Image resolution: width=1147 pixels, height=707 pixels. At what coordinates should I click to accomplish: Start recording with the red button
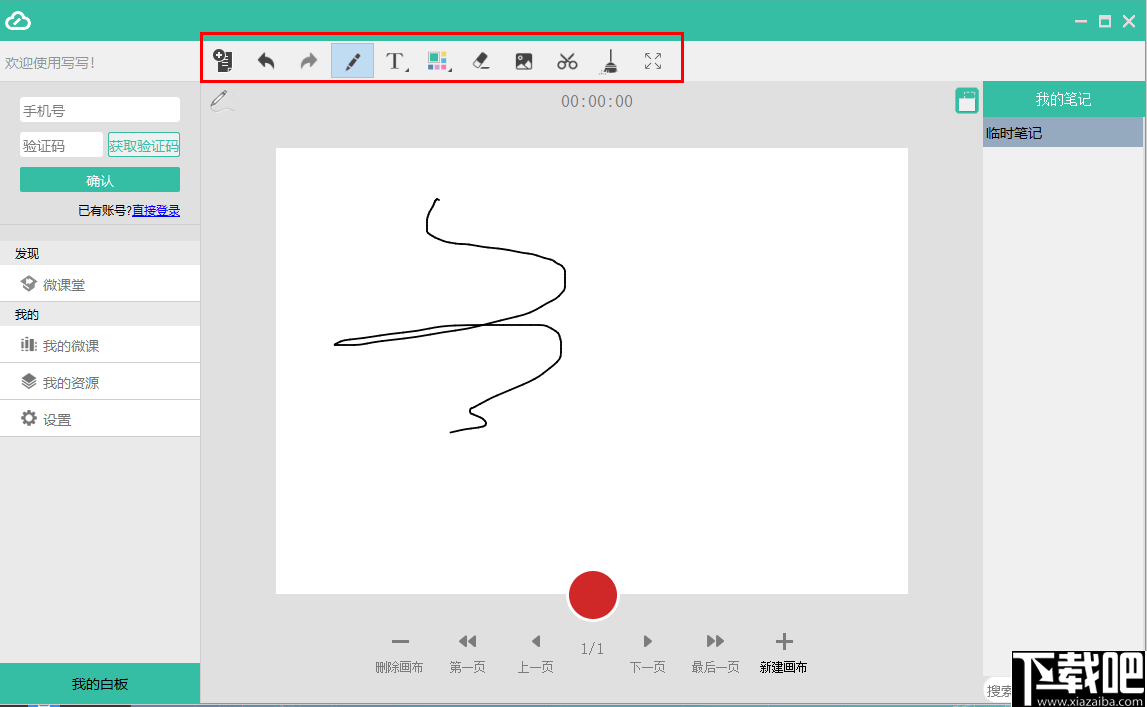point(593,595)
